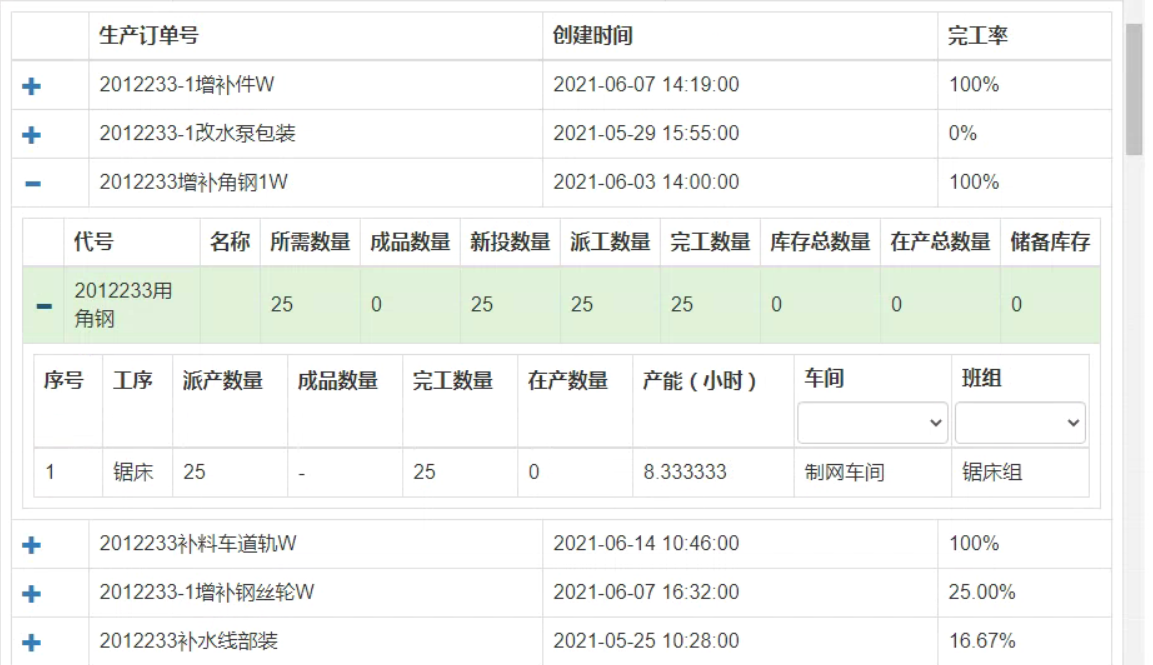The image size is (1153, 665).
Task: Click the 创建时间 column header
Action: click(x=593, y=36)
